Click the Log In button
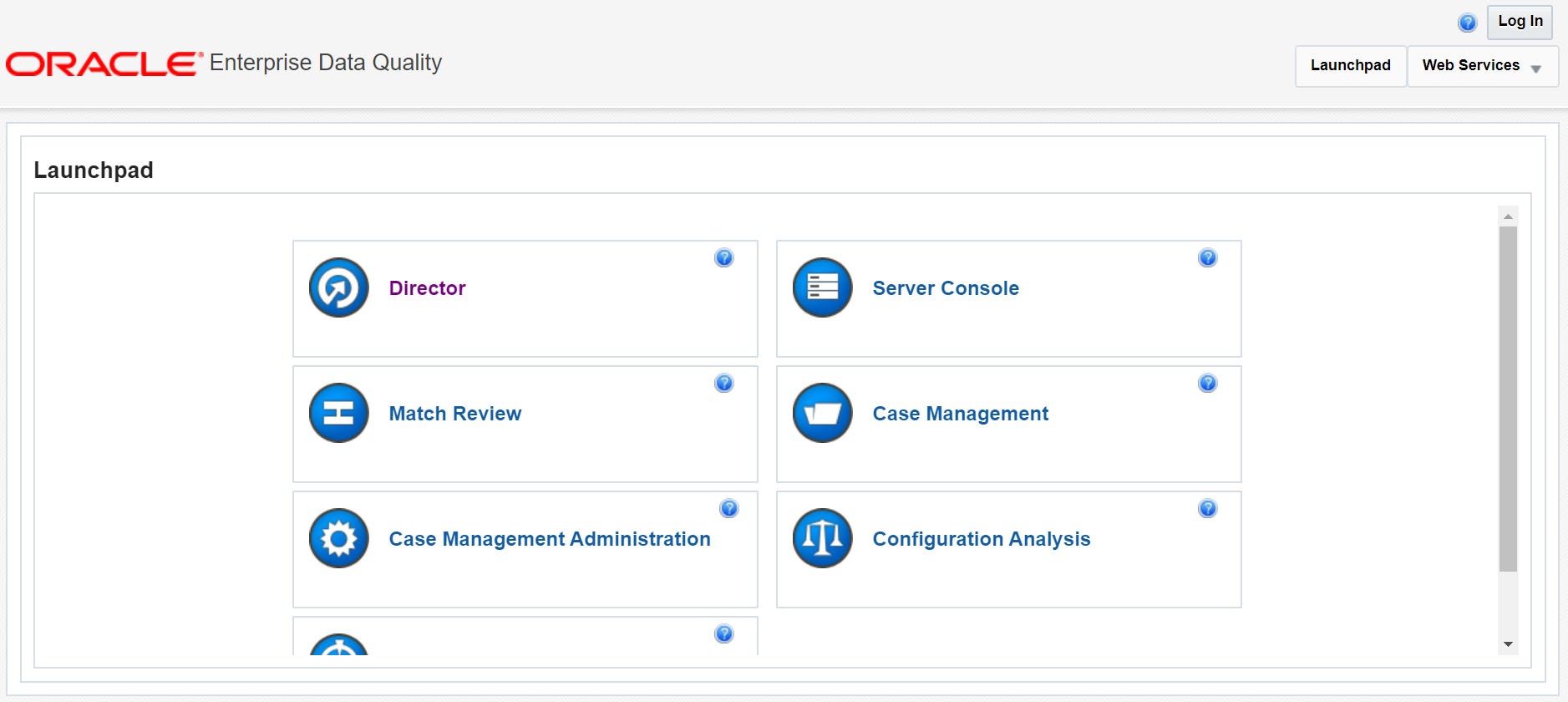This screenshot has height=702, width=1568. coord(1520,22)
